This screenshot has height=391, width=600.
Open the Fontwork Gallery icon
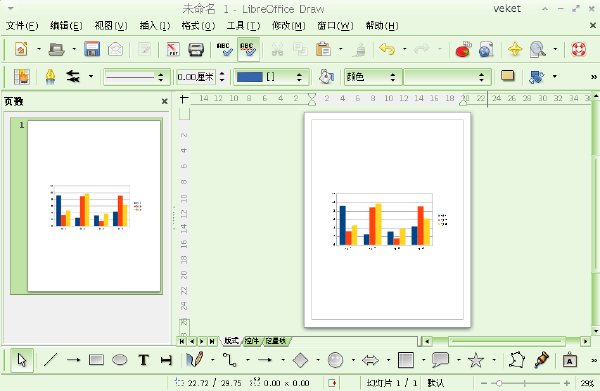(570, 360)
